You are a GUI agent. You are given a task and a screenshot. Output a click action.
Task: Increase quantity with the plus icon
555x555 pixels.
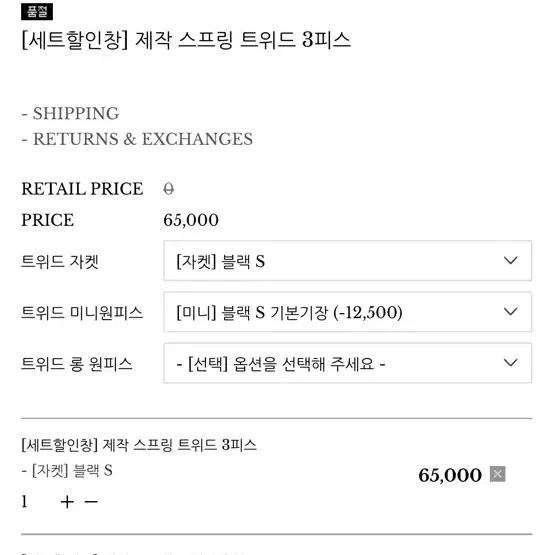(67, 502)
